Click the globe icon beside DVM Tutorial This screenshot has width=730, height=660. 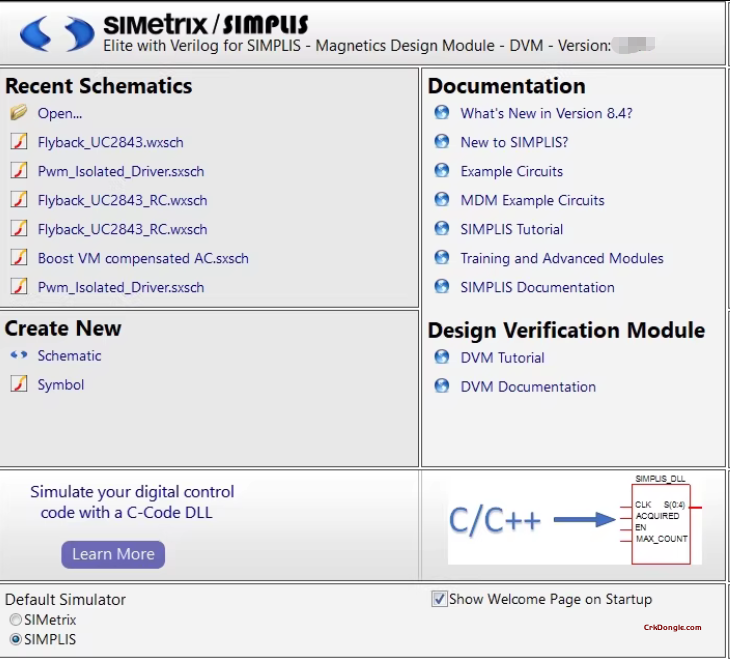coord(442,357)
